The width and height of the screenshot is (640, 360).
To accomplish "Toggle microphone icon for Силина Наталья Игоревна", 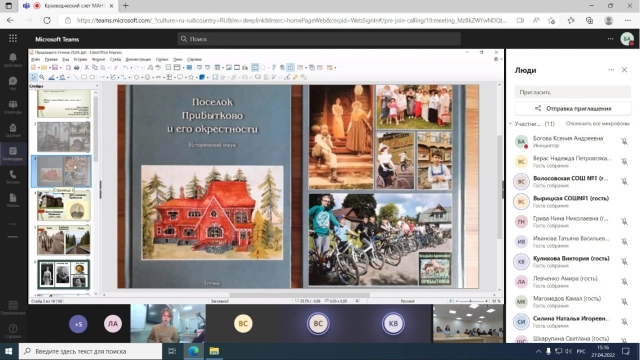I will tap(624, 321).
